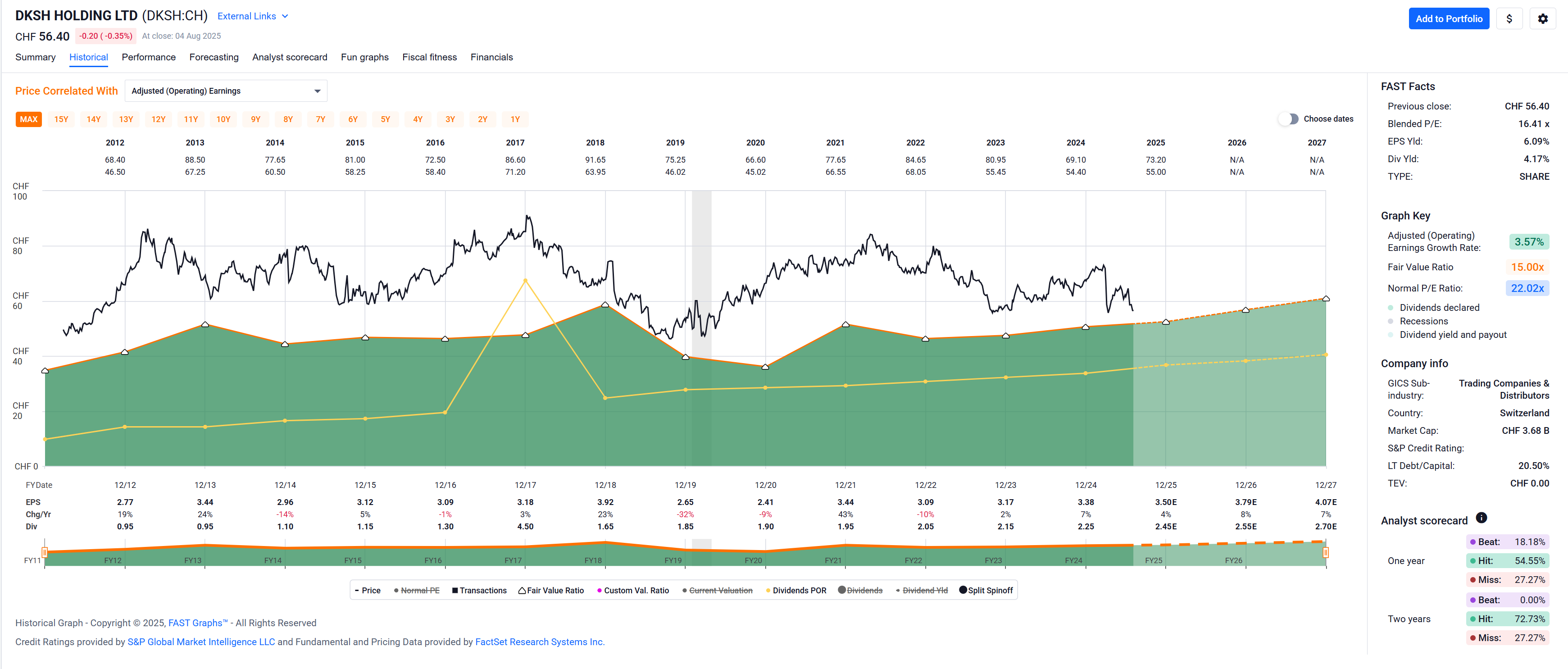This screenshot has height=669, width=1568.
Task: Toggle Split Spinoff legend item
Action: click(x=986, y=591)
